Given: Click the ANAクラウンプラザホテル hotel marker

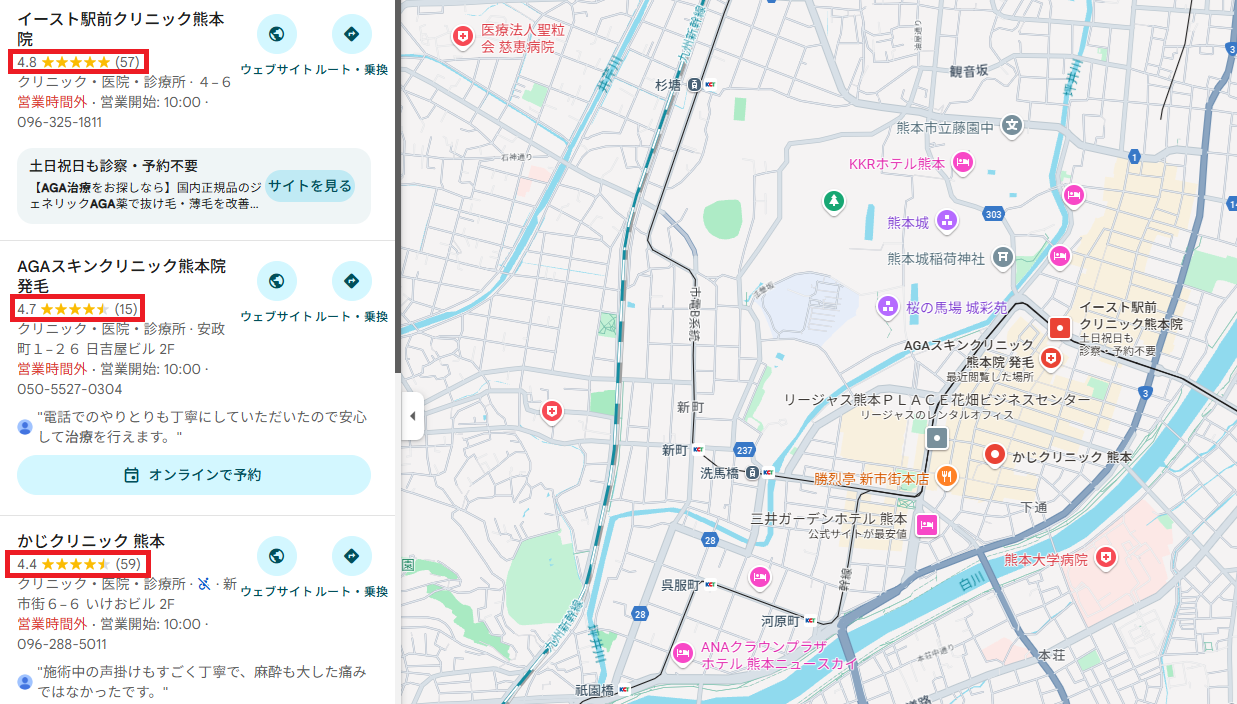Looking at the screenshot, I should [x=684, y=654].
